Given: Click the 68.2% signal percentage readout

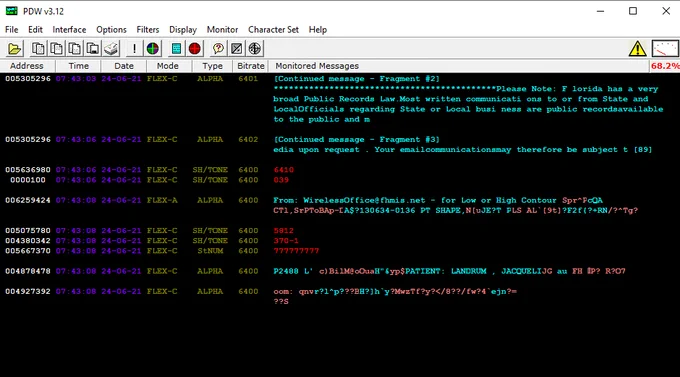Looking at the screenshot, I should point(665,66).
